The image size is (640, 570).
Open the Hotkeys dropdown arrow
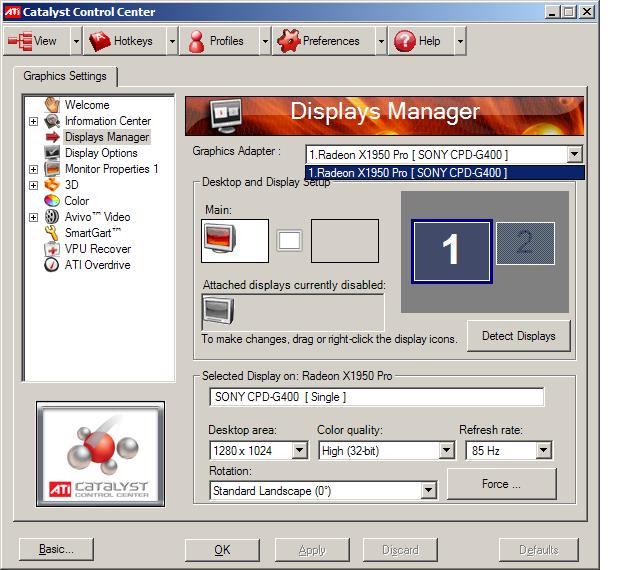tap(172, 41)
